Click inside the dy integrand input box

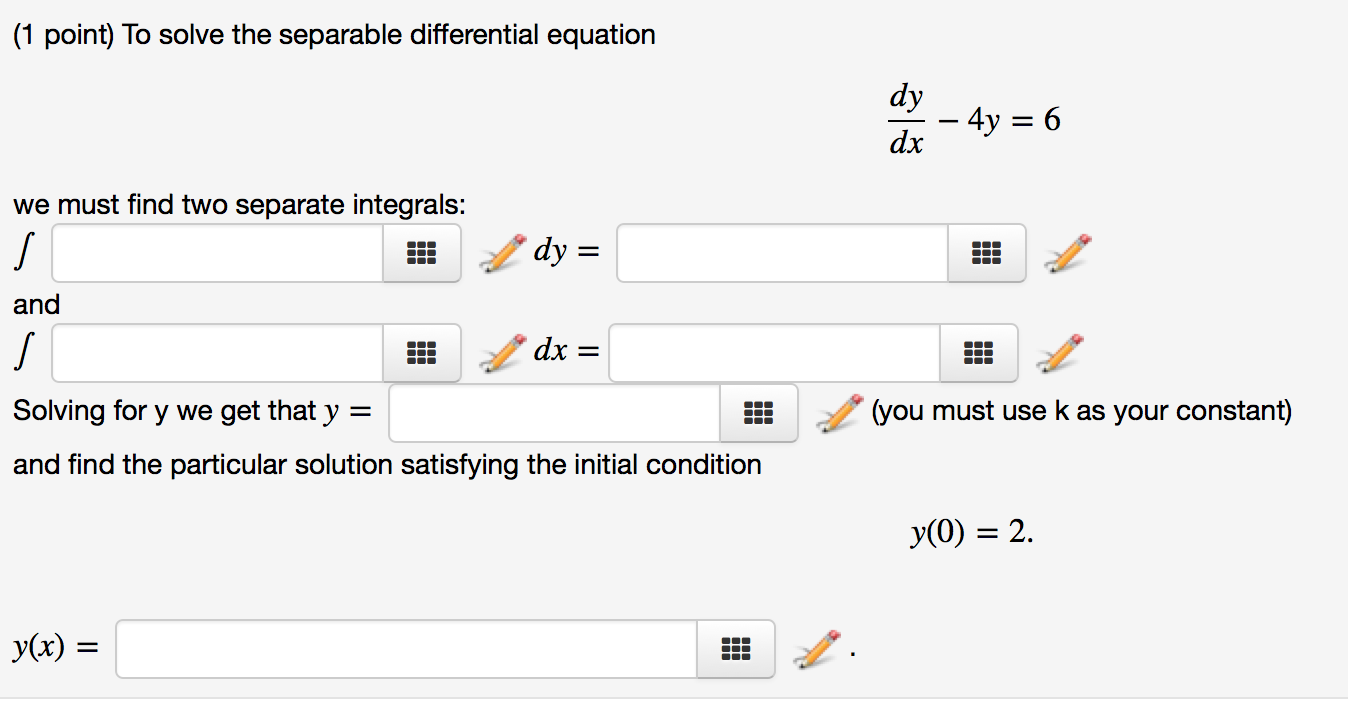click(x=215, y=253)
